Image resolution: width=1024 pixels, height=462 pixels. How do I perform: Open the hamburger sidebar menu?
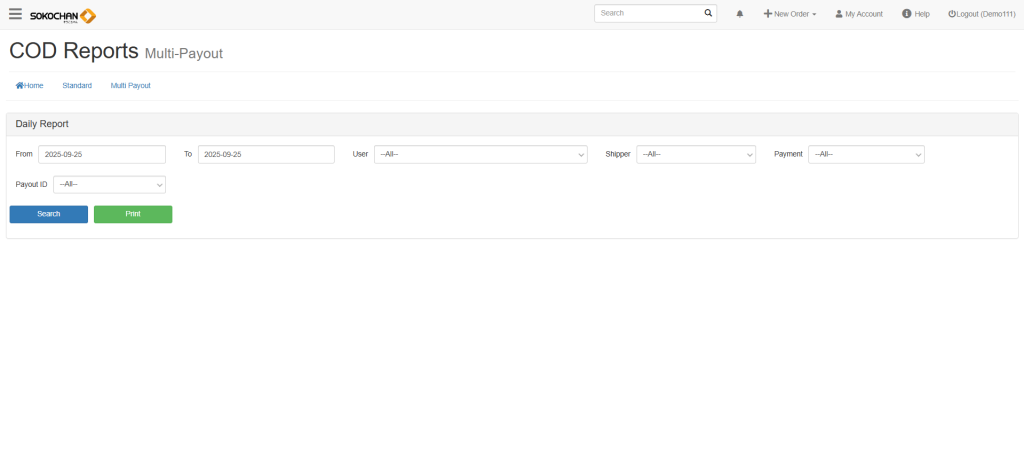pyautogui.click(x=15, y=14)
